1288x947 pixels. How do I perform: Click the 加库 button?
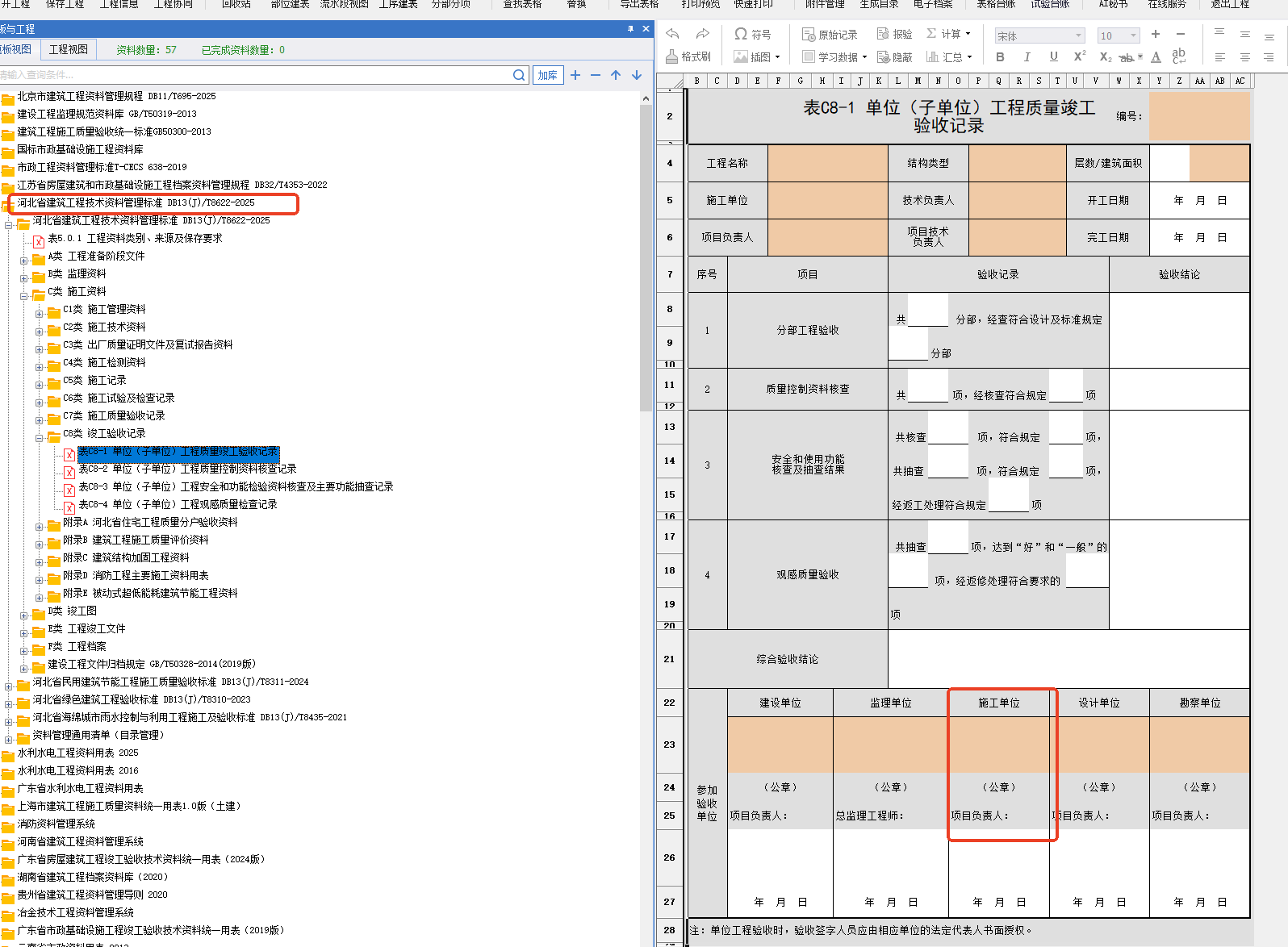548,75
